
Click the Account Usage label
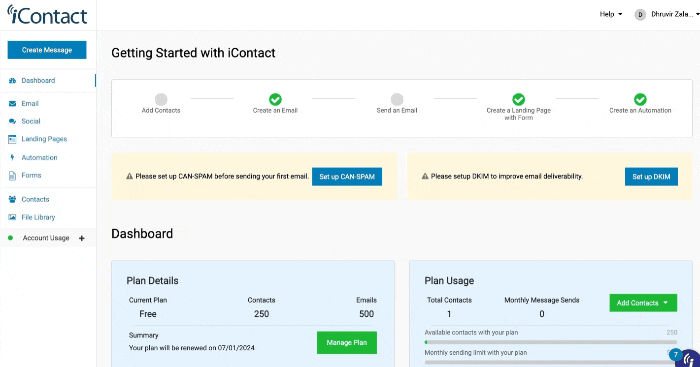(x=46, y=238)
